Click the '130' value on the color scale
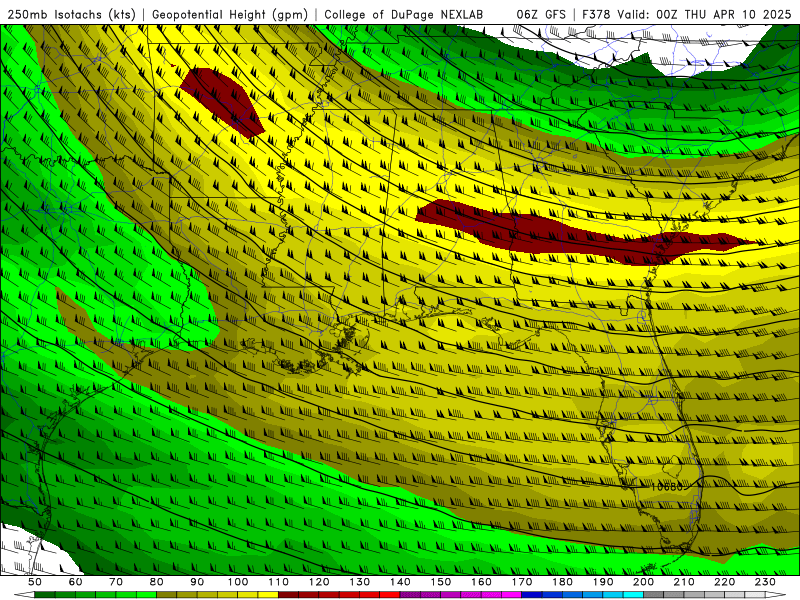This screenshot has width=800, height=600. (360, 582)
